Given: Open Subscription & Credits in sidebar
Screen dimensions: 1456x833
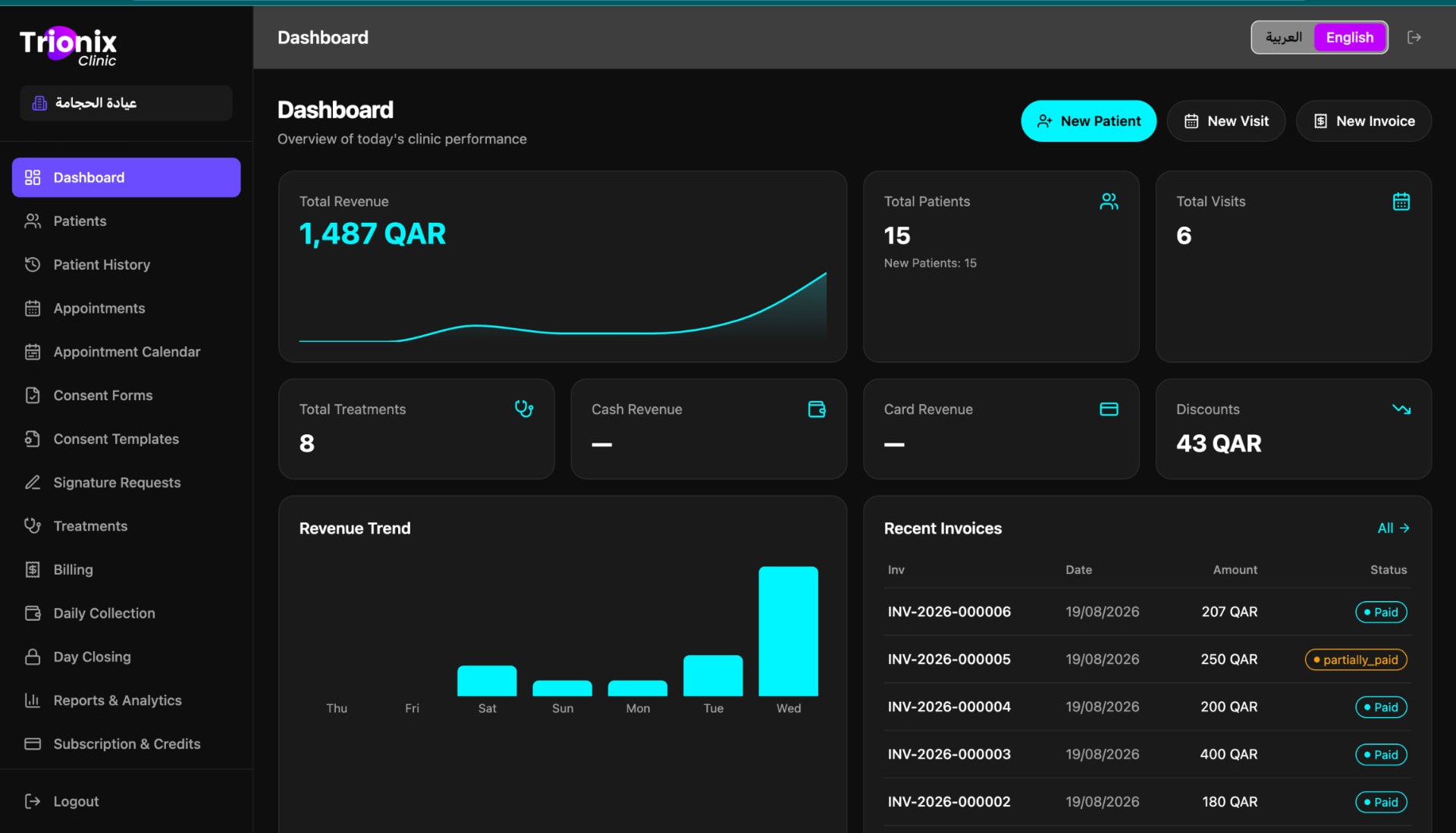Looking at the screenshot, I should 126,744.
